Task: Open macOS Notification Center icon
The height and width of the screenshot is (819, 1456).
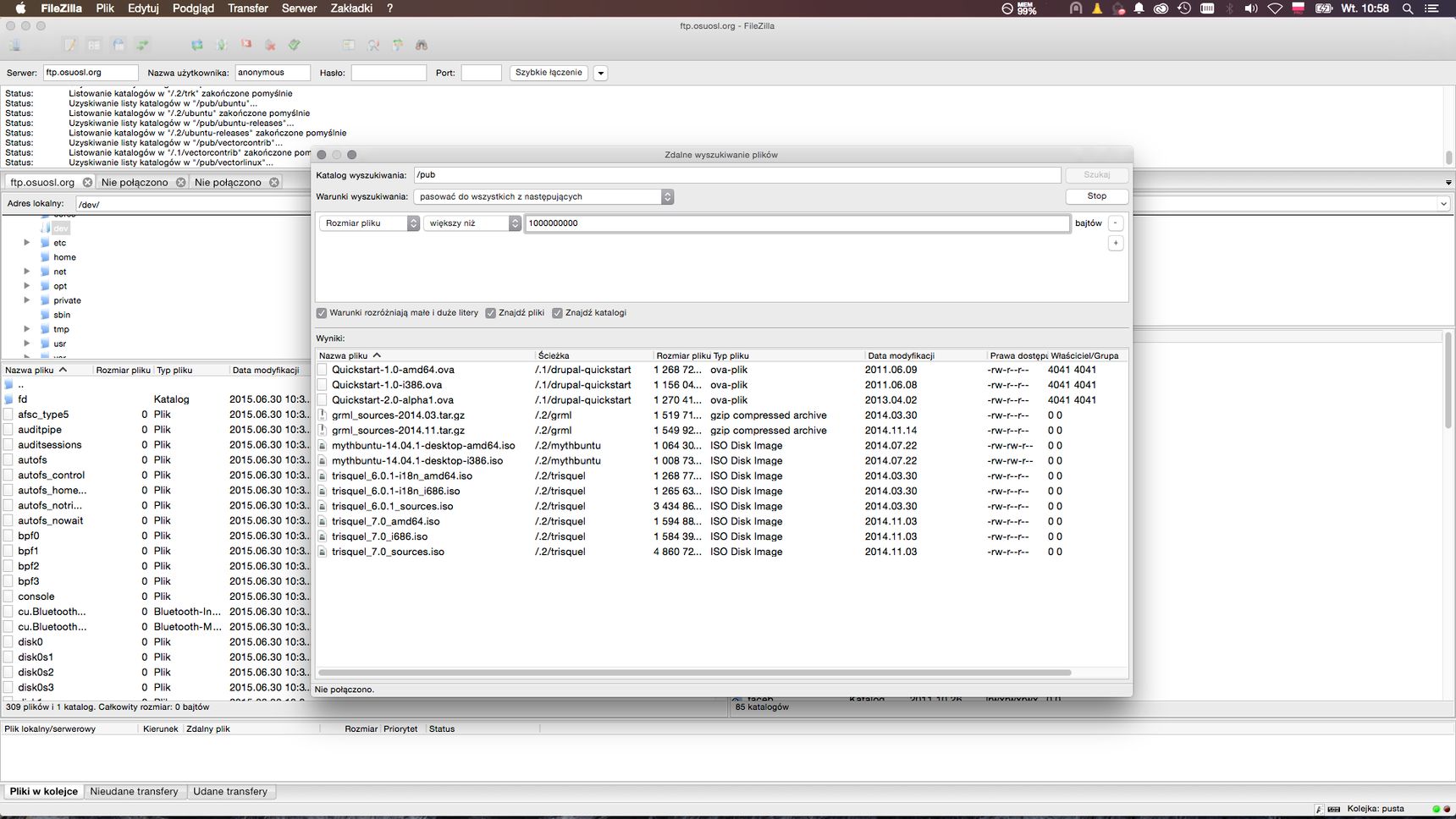Action: coord(1432,8)
